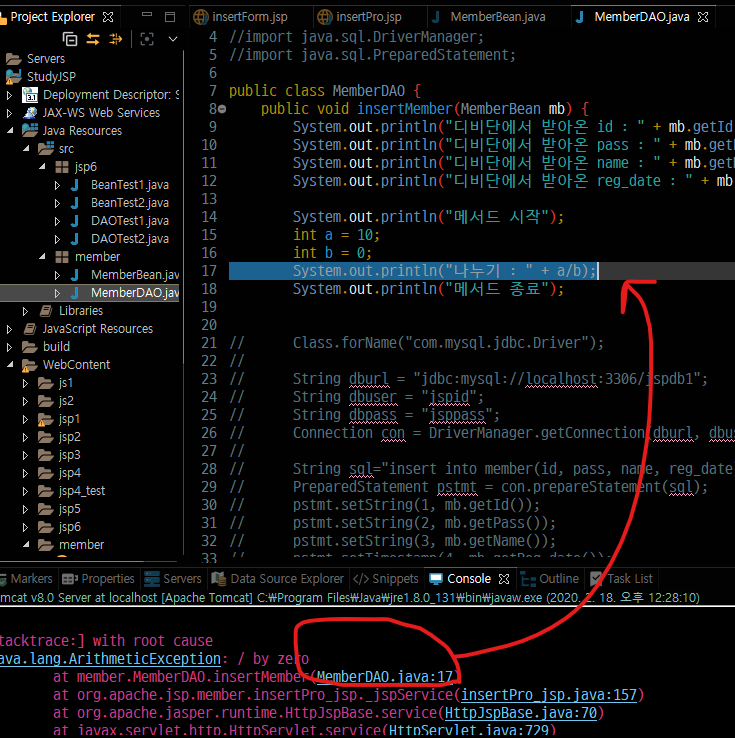Screen dimensions: 735x738
Task: Select the MemberDAO.java editor tab
Action: click(x=633, y=17)
